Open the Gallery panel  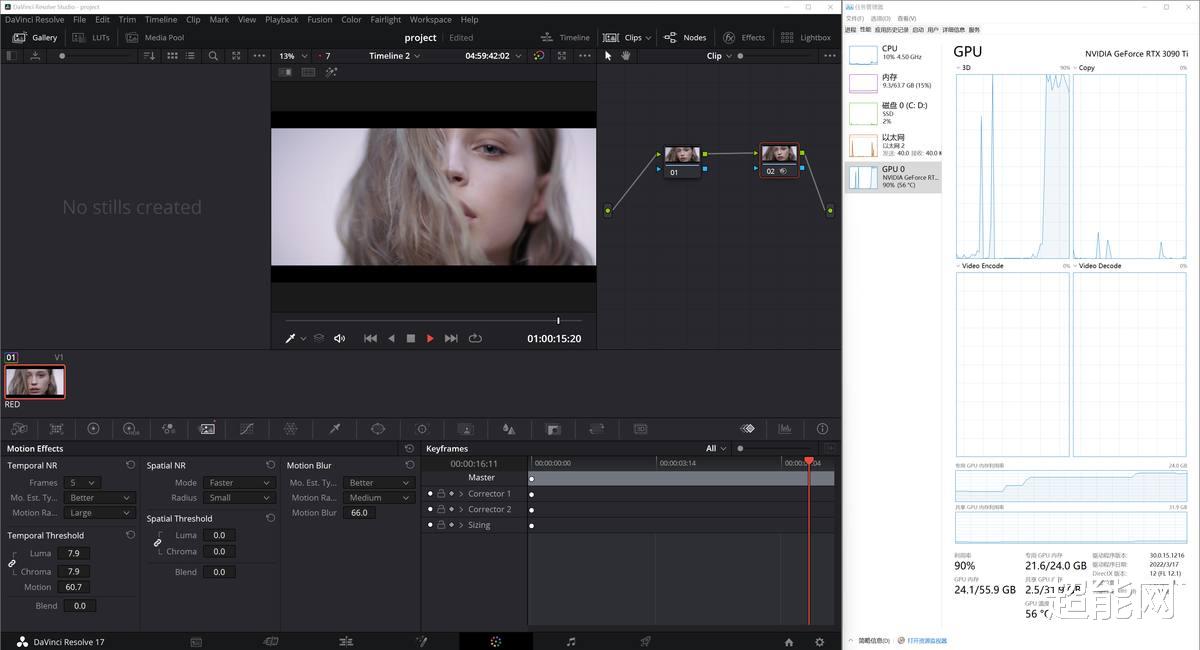click(x=35, y=37)
